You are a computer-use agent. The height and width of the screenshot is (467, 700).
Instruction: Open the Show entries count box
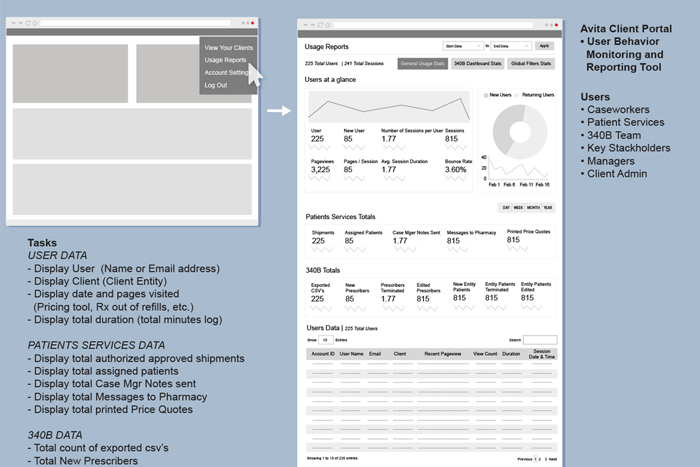coord(325,340)
